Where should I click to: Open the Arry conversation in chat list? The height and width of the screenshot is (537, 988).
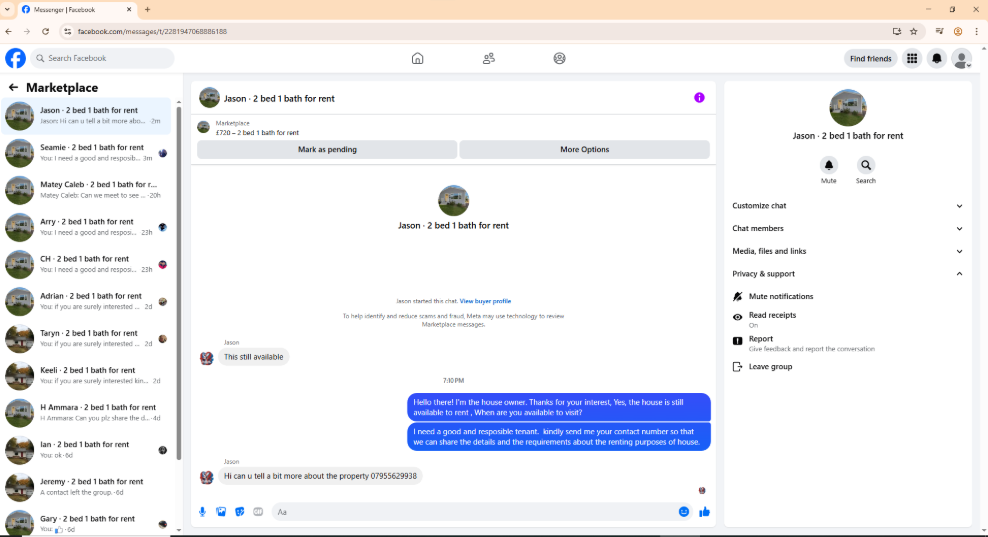pyautogui.click(x=86, y=227)
